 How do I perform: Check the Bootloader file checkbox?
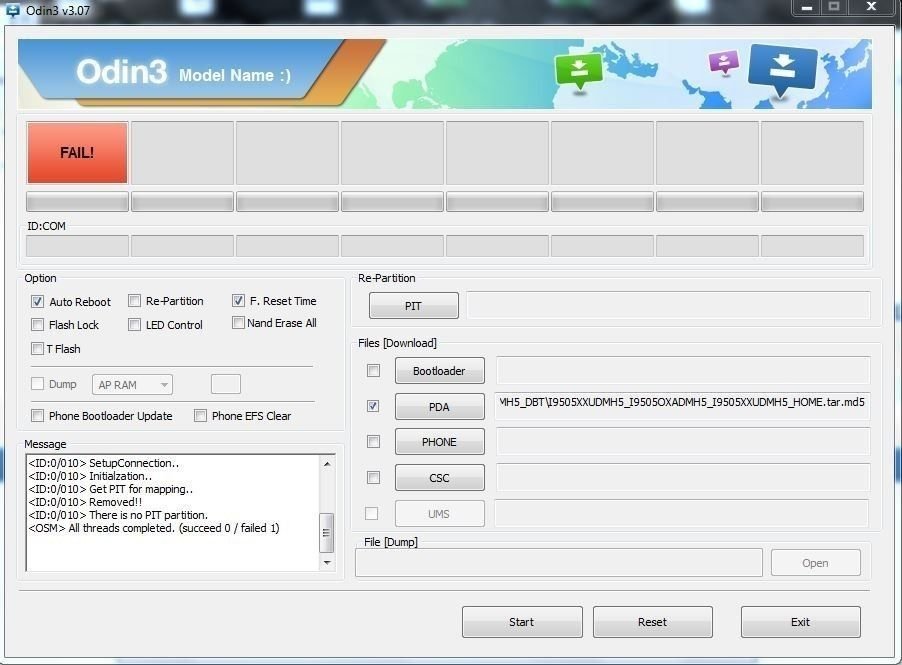click(x=373, y=370)
